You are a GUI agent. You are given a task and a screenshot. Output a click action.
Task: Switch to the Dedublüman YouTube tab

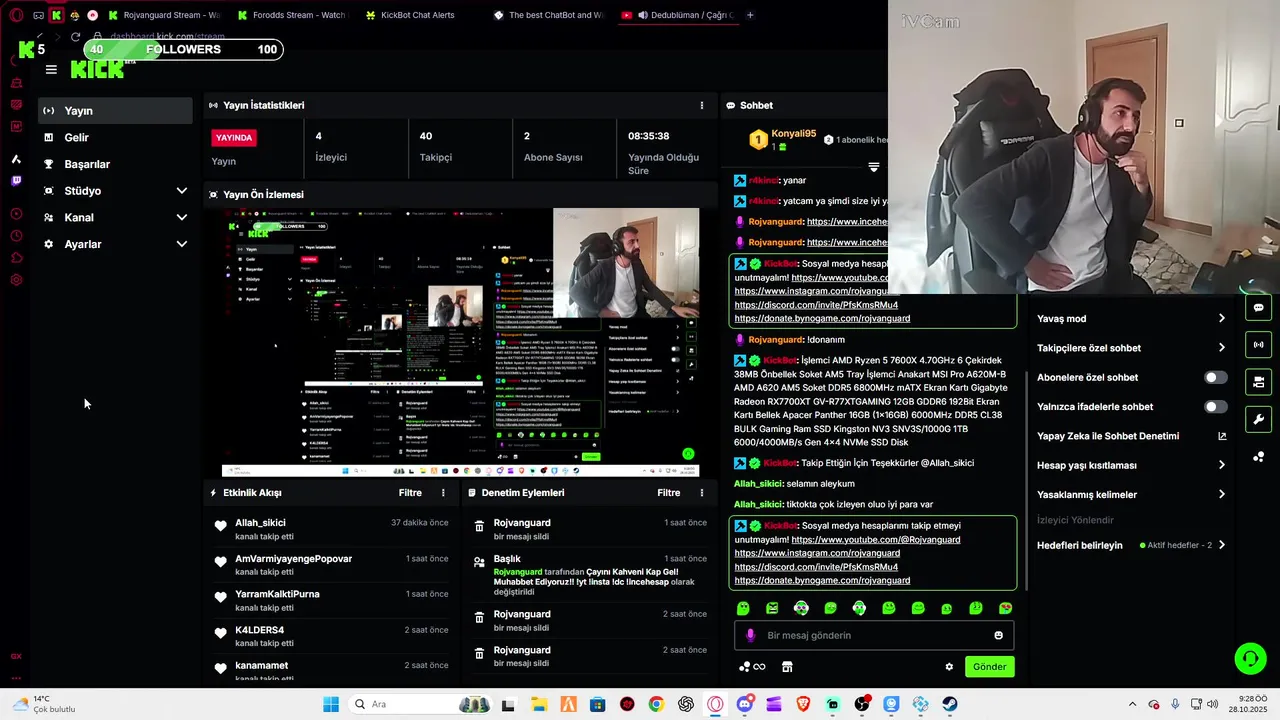677,15
